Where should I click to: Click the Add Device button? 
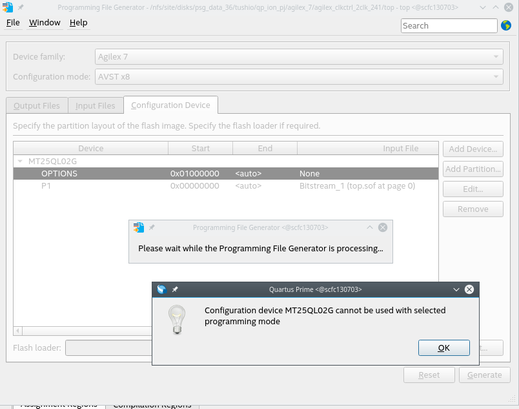point(473,149)
